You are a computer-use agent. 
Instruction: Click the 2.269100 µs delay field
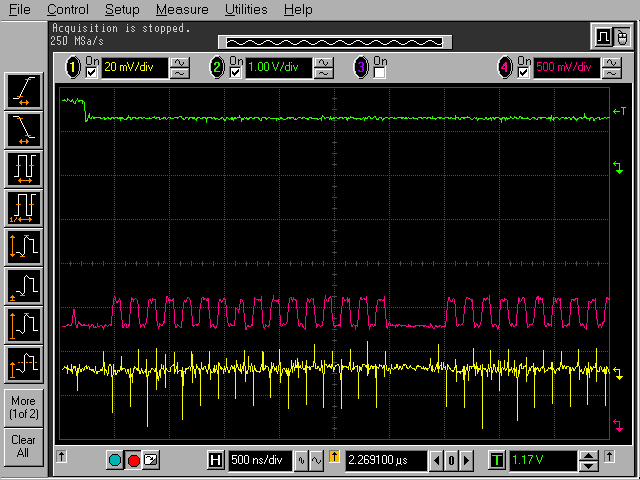(386, 460)
